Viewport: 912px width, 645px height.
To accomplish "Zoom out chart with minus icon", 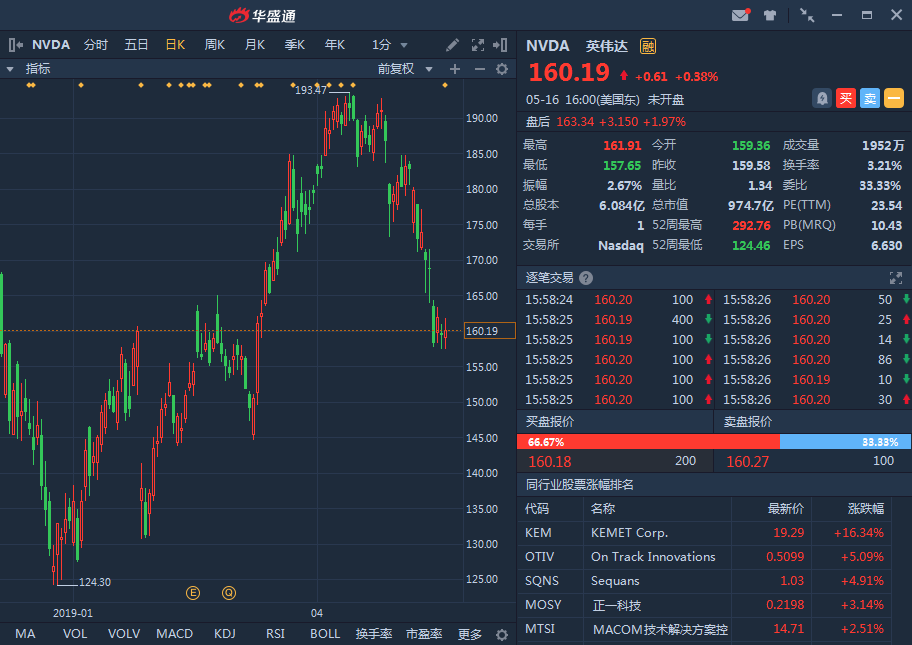I will 479,69.
